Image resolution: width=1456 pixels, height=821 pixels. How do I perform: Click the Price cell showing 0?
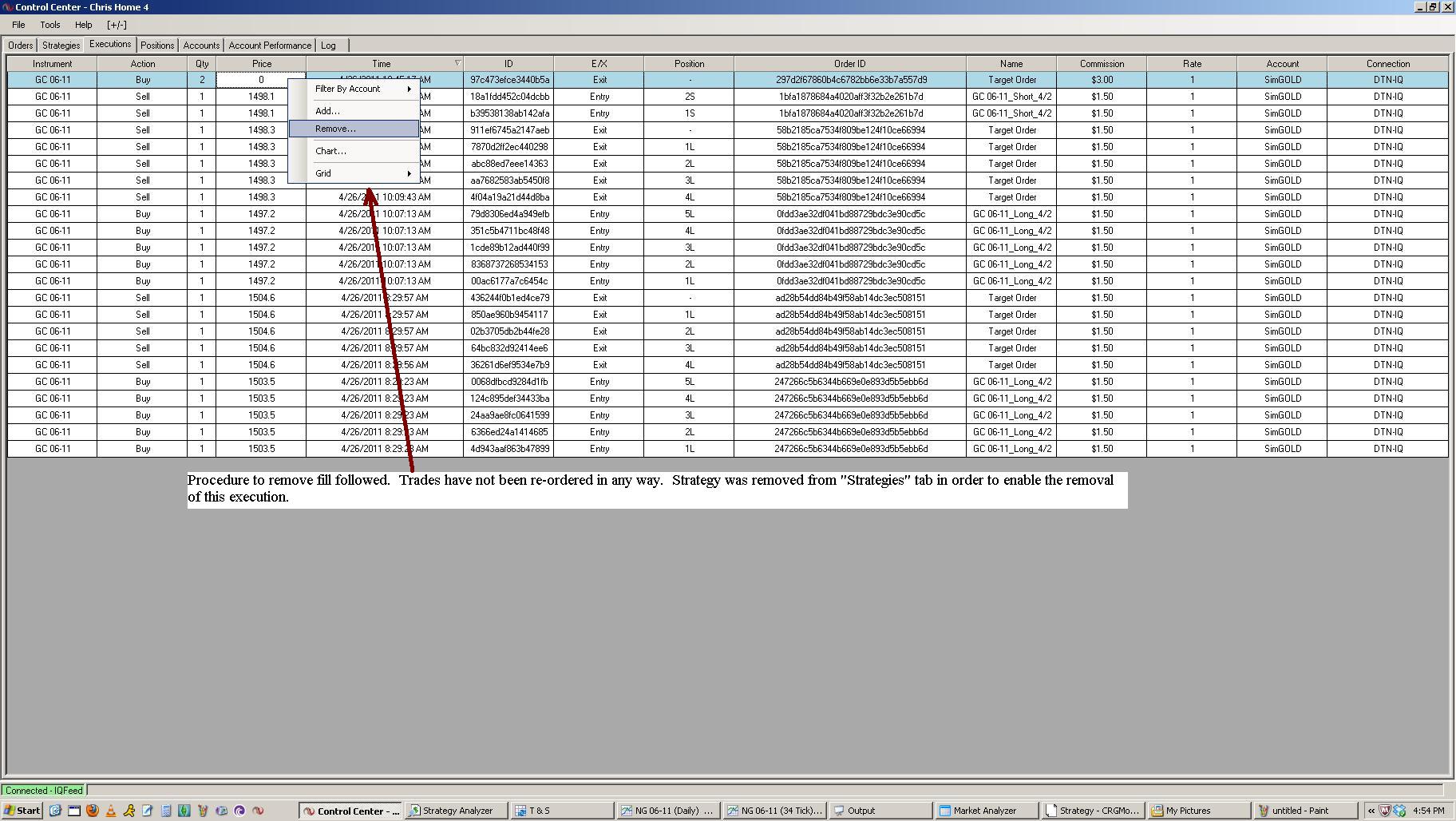[261, 80]
